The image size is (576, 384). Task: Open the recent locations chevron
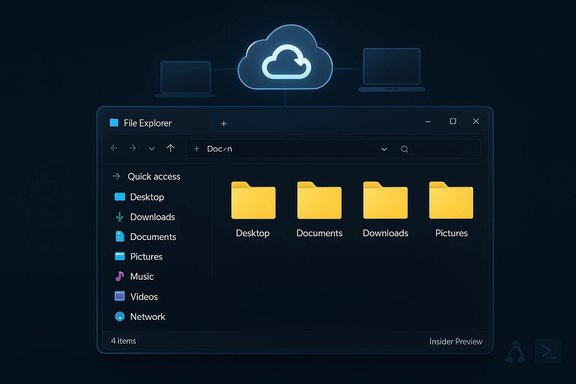pos(151,149)
